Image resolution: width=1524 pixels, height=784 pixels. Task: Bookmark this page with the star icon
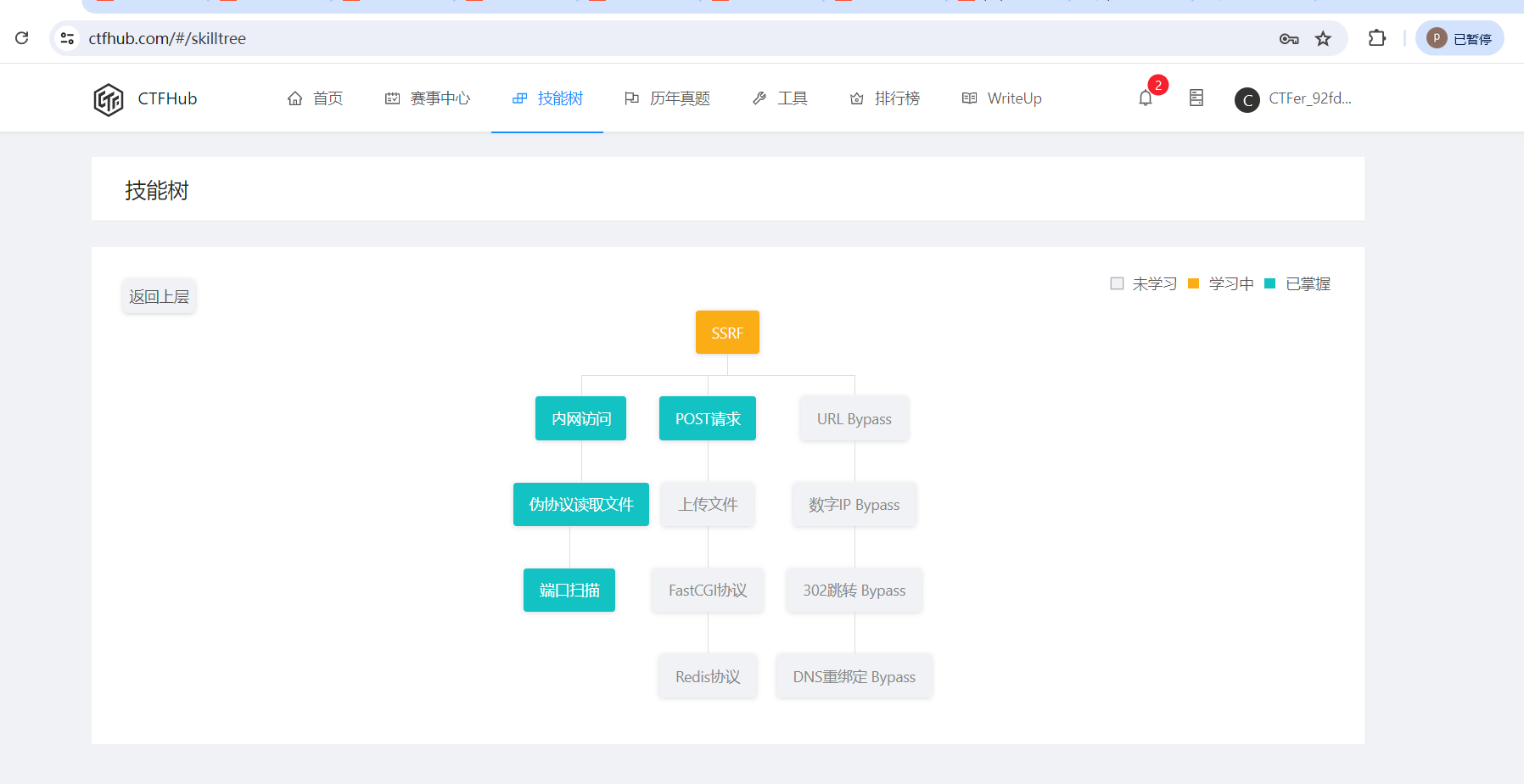1323,38
